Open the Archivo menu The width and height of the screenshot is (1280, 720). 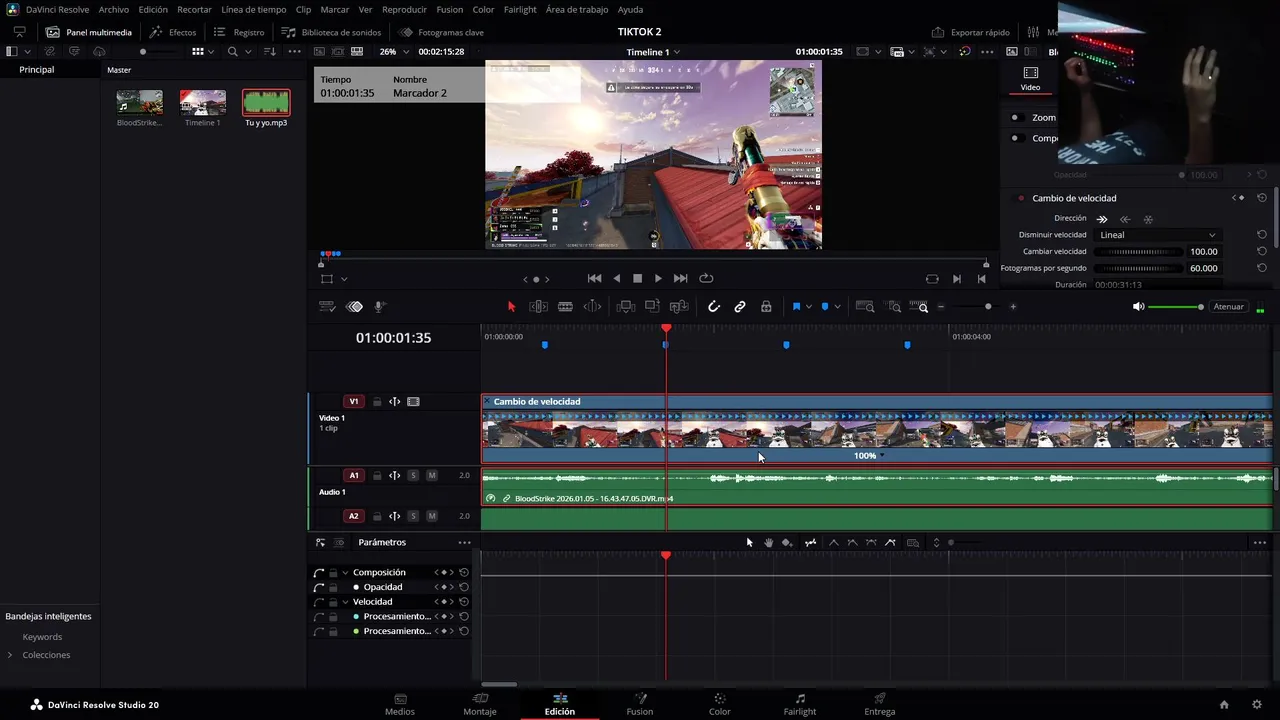[114, 9]
